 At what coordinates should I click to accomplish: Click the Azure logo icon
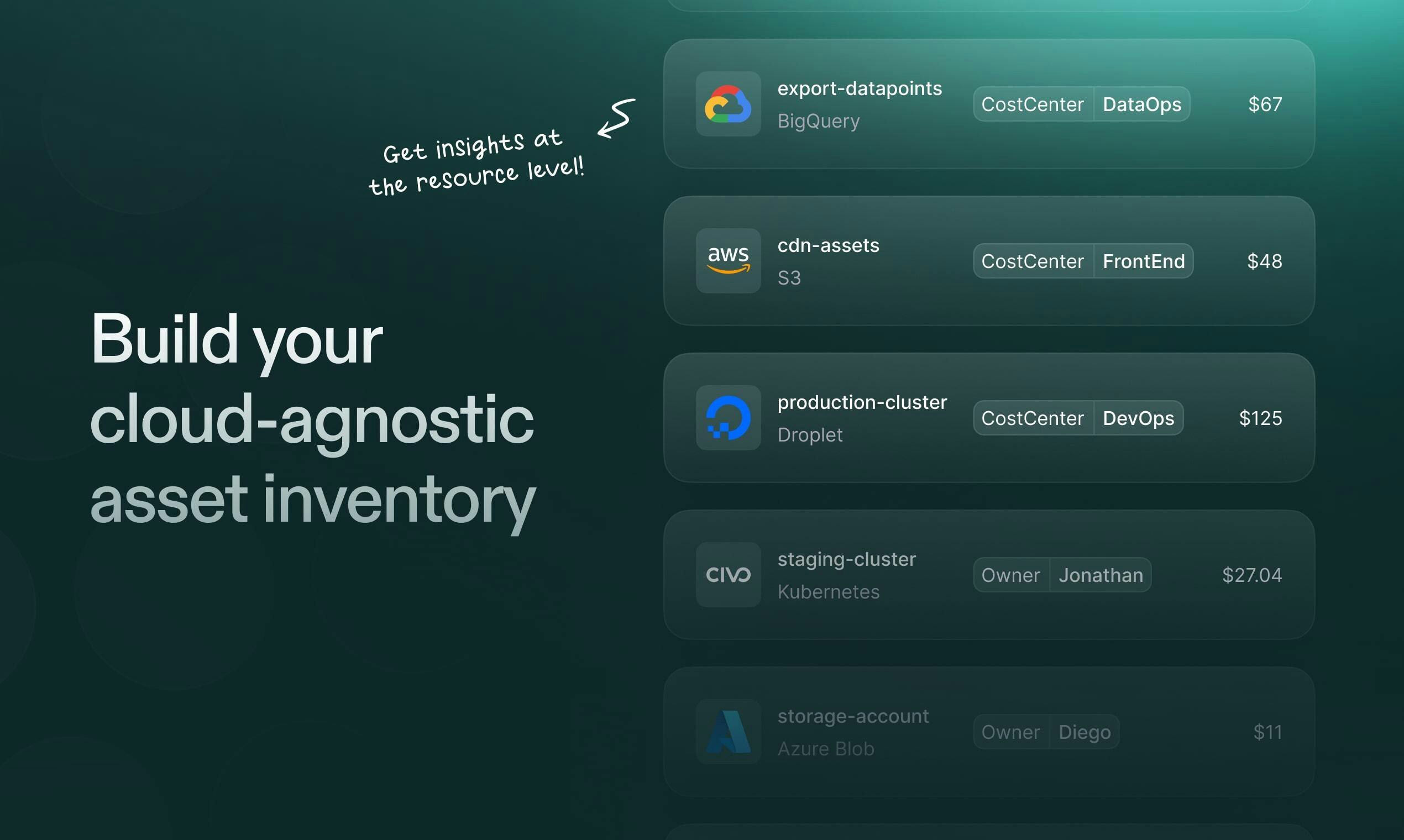(728, 731)
